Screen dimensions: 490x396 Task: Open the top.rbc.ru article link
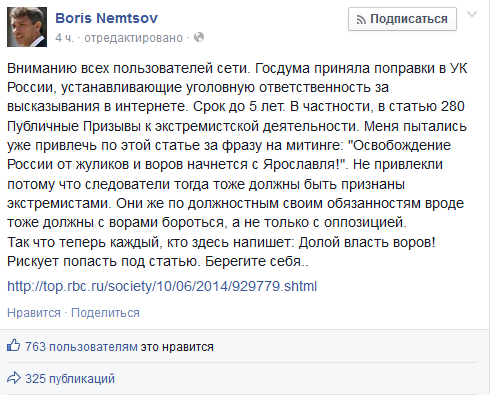[x=162, y=286]
